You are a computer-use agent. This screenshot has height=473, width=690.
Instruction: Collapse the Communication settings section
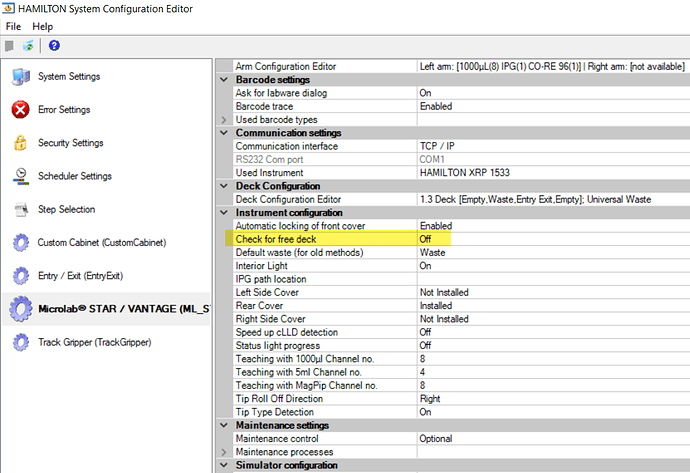pos(224,133)
